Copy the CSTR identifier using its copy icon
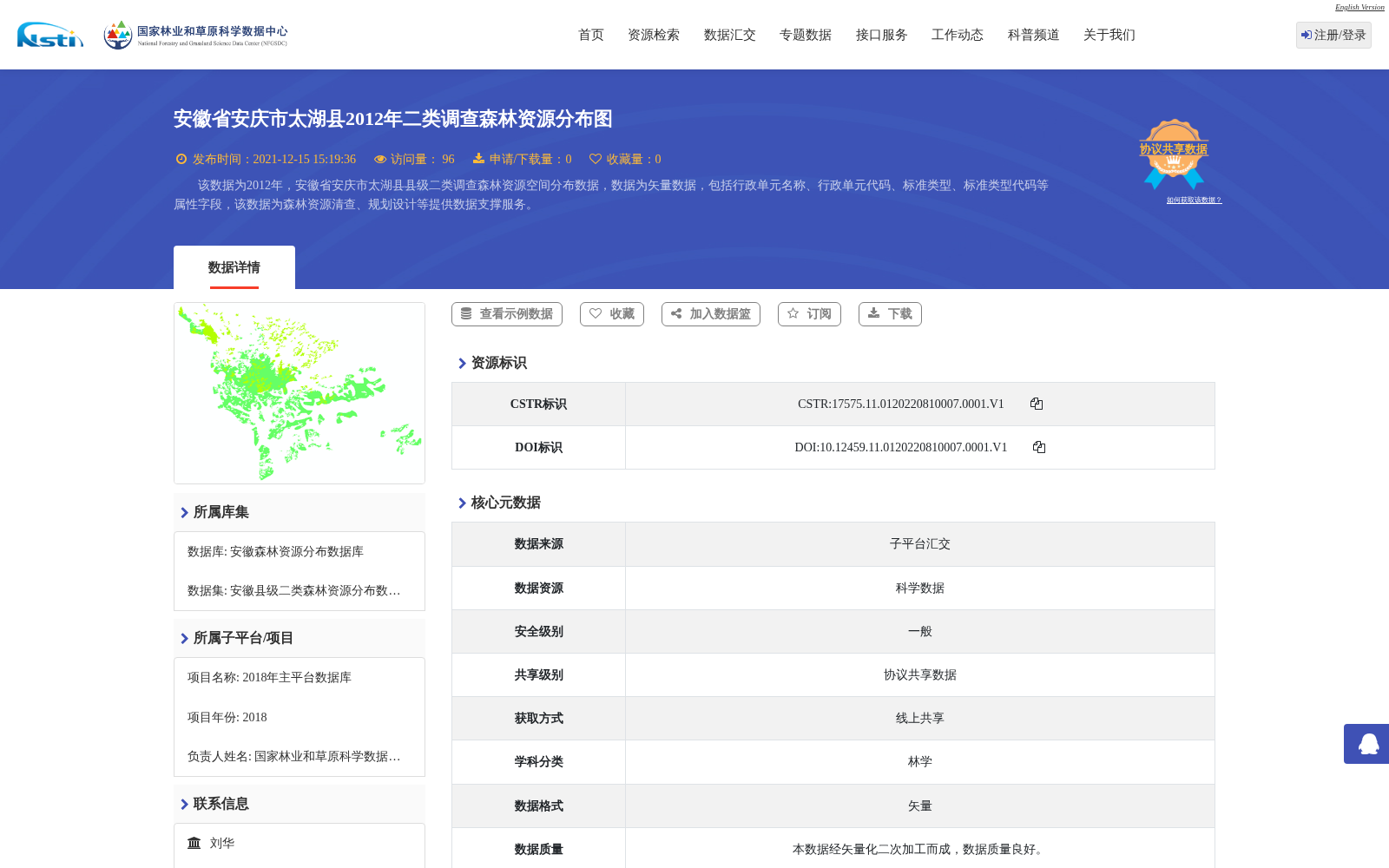The width and height of the screenshot is (1389, 868). pyautogui.click(x=1037, y=404)
